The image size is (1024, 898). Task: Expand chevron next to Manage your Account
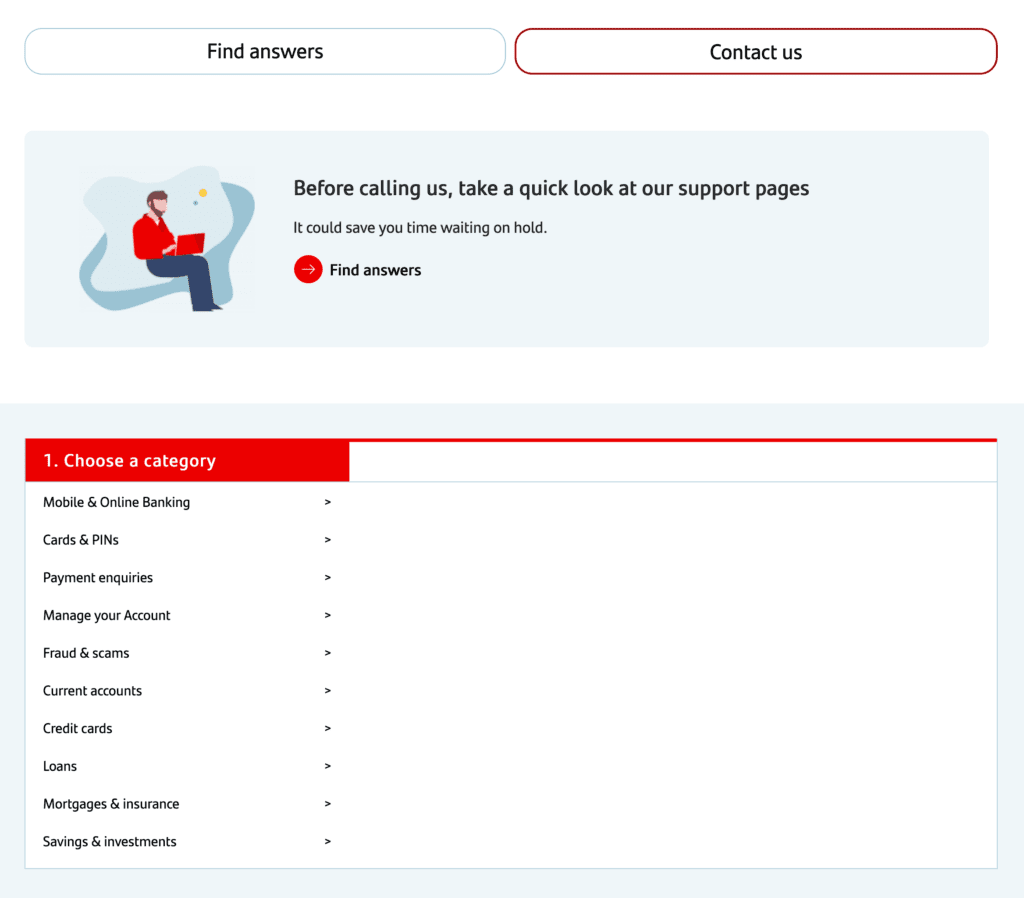[328, 615]
